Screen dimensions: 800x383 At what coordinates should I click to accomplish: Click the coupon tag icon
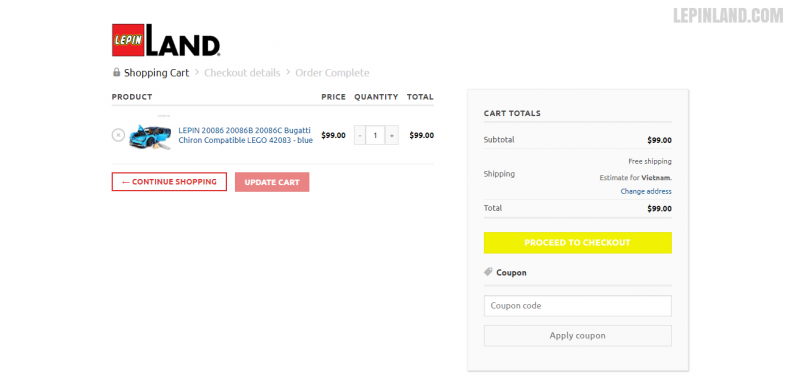click(488, 272)
